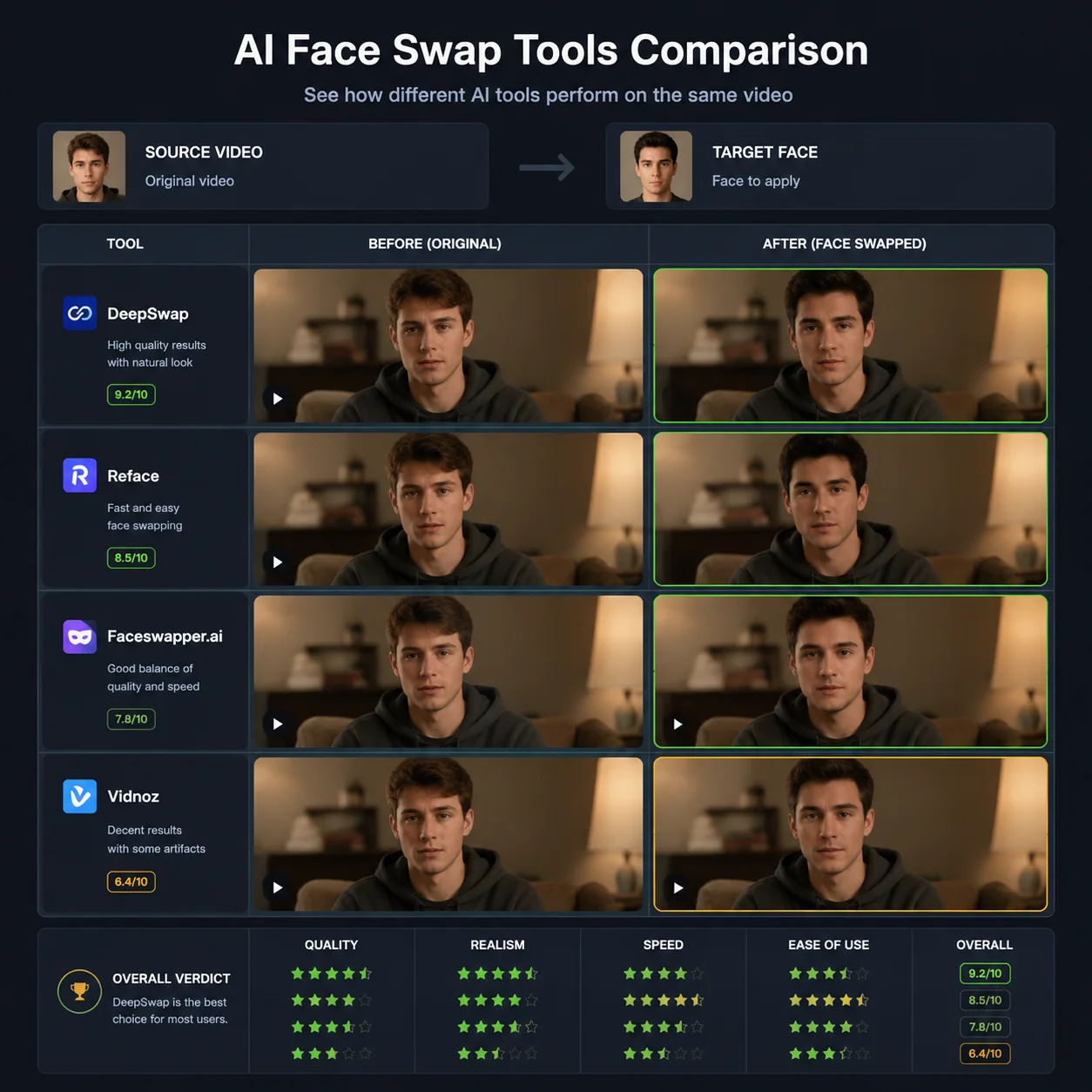Click the three-star rating under Quality
The width and height of the screenshot is (1092, 1092).
point(331,1054)
